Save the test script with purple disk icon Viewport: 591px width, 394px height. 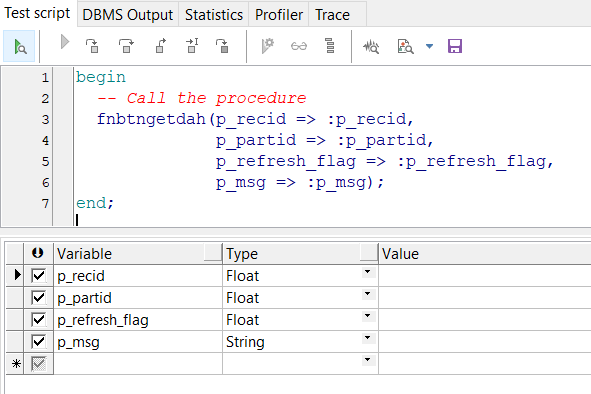pyautogui.click(x=455, y=46)
